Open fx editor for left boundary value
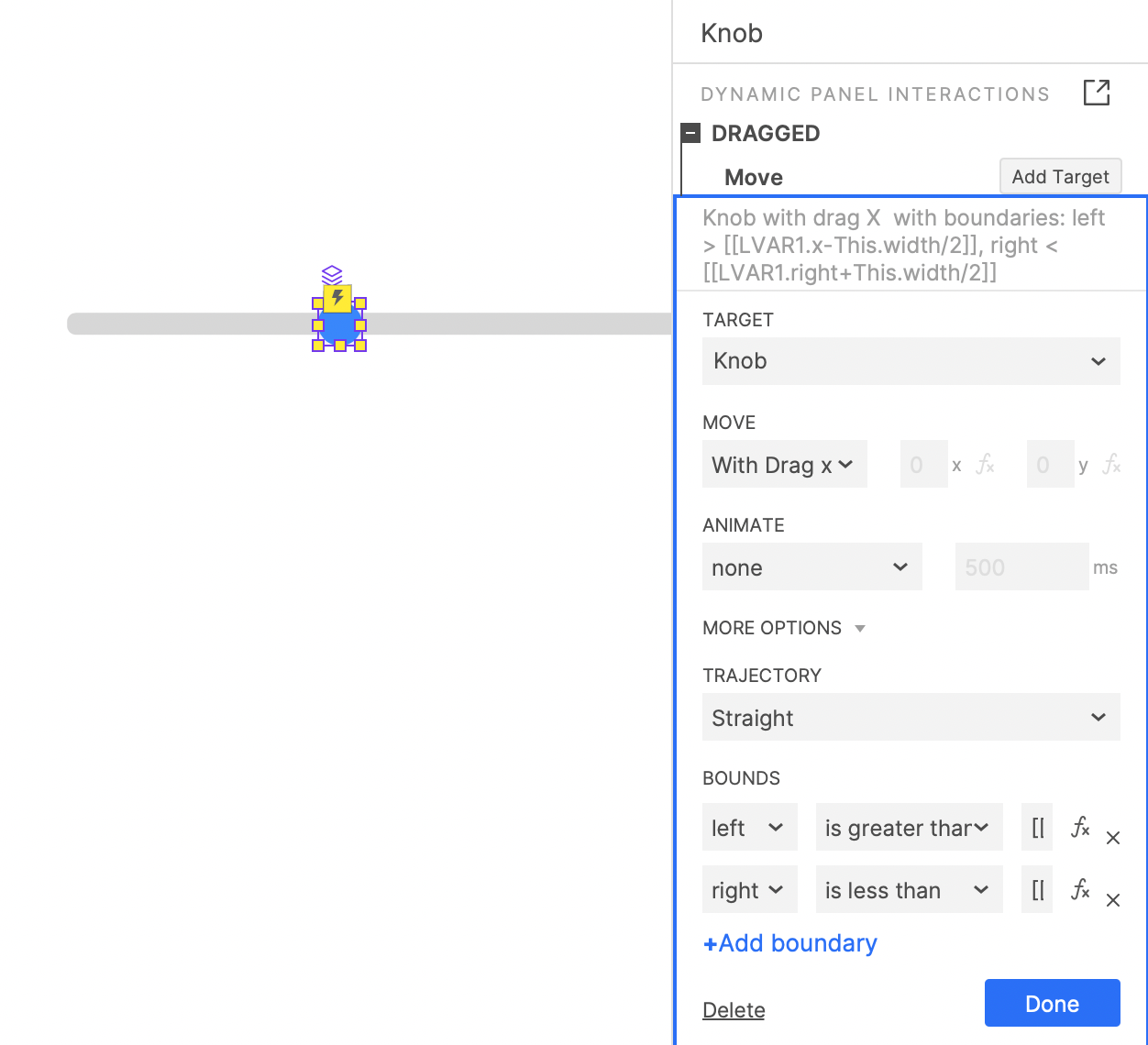The width and height of the screenshot is (1148, 1045). [x=1080, y=828]
